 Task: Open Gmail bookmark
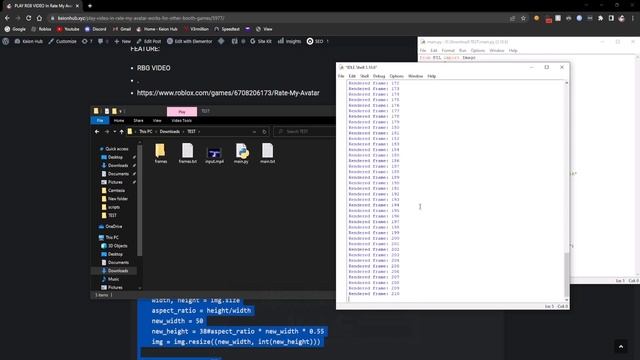[x=122, y=29]
